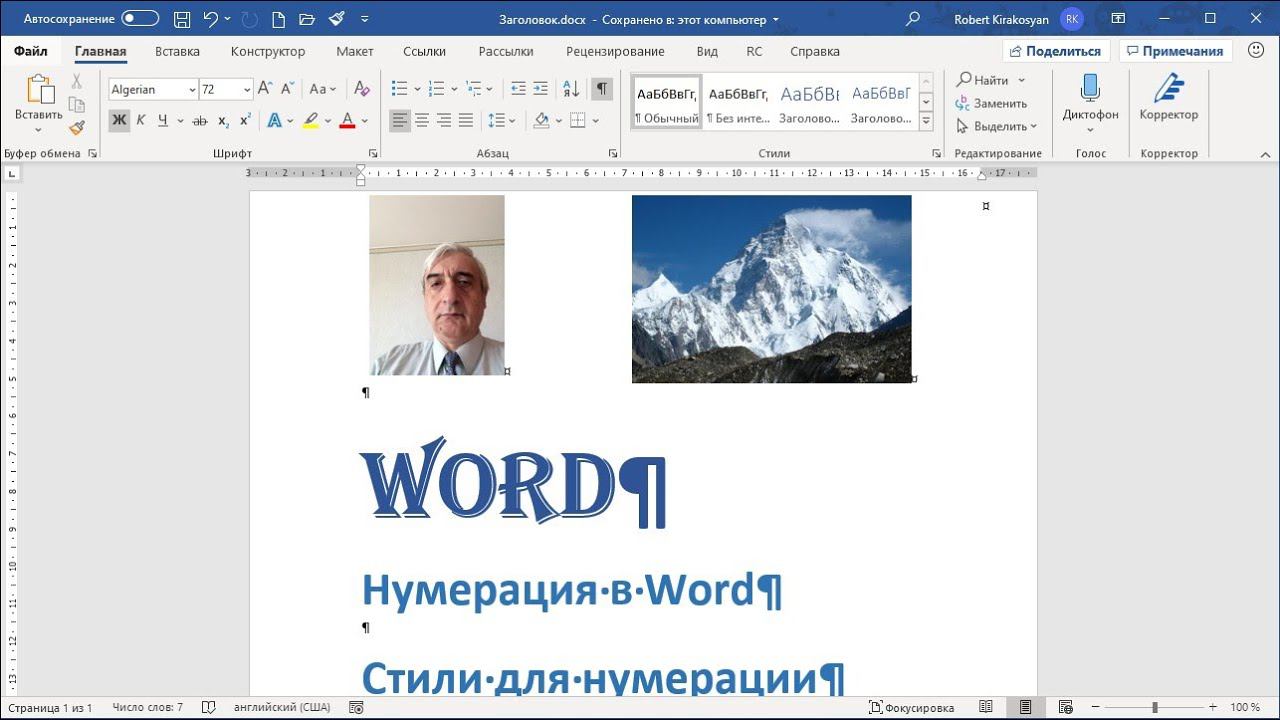Click the mountain photo in document
This screenshot has height=720, width=1280.
point(771,289)
